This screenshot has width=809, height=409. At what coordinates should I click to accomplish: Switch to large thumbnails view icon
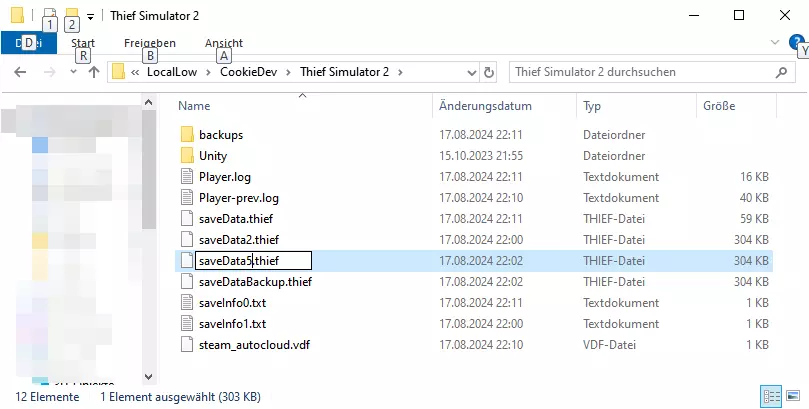pos(793,396)
